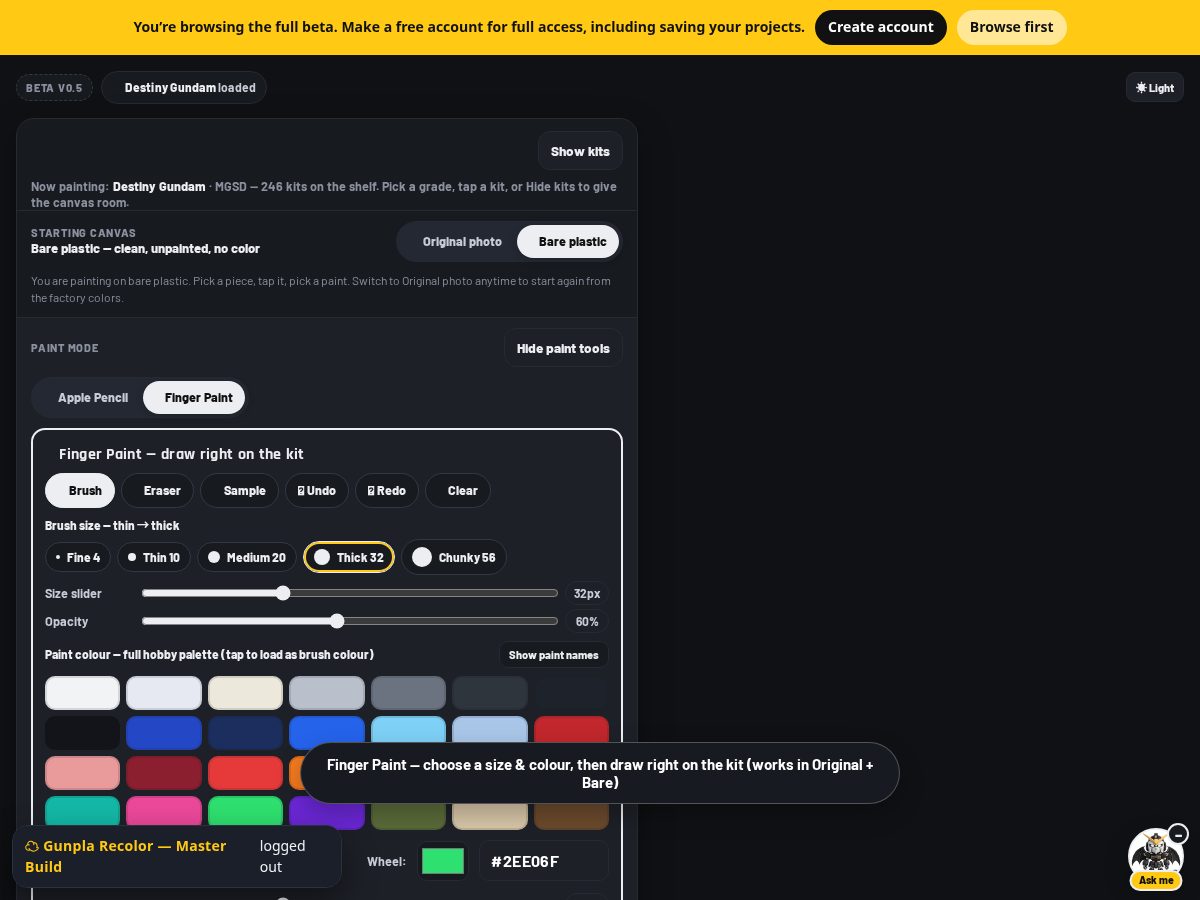Click the 60% opacity value

coord(587,621)
